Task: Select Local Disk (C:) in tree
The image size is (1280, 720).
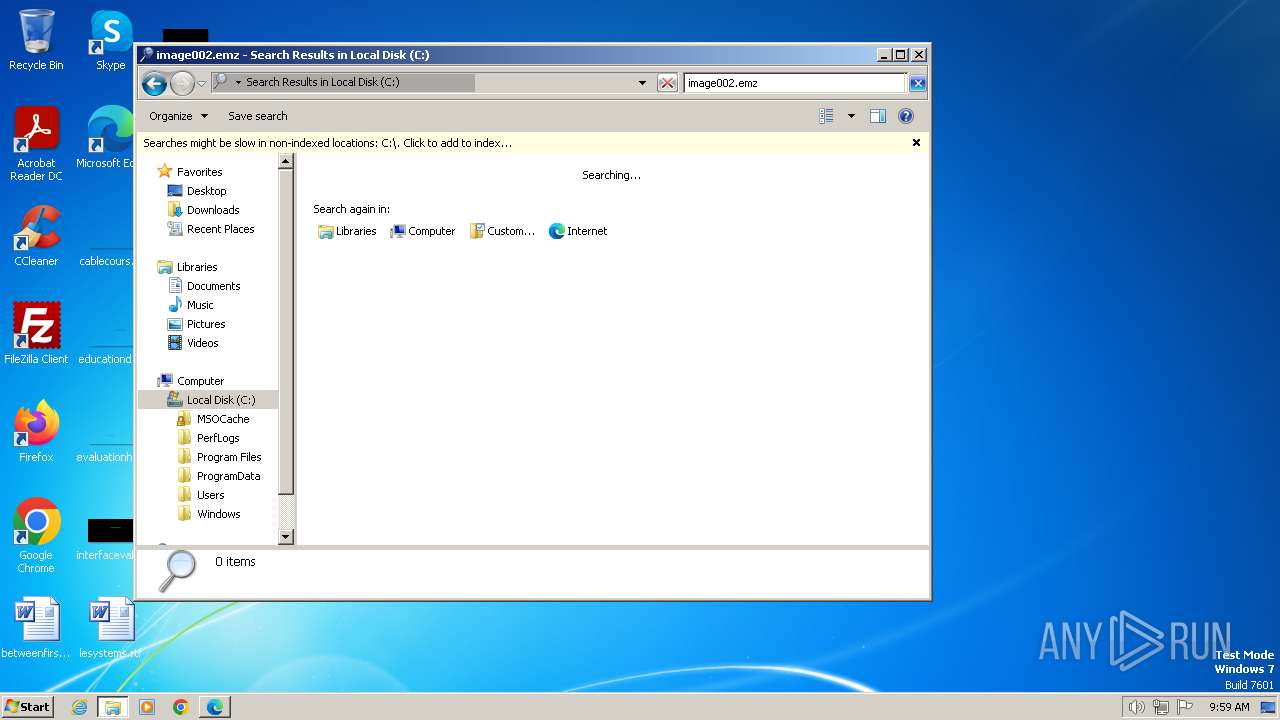Action: click(208, 400)
